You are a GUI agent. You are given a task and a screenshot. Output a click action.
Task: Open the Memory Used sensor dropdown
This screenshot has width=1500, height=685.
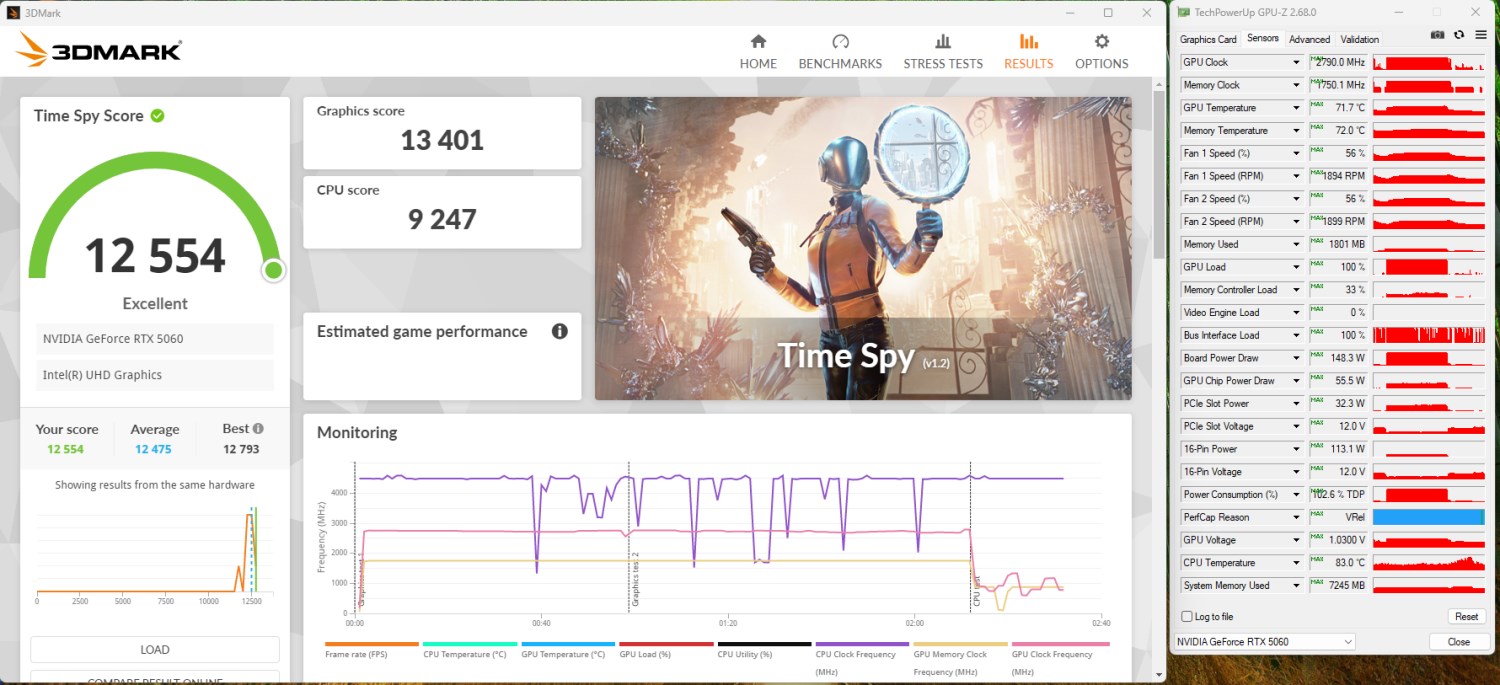(x=1296, y=244)
